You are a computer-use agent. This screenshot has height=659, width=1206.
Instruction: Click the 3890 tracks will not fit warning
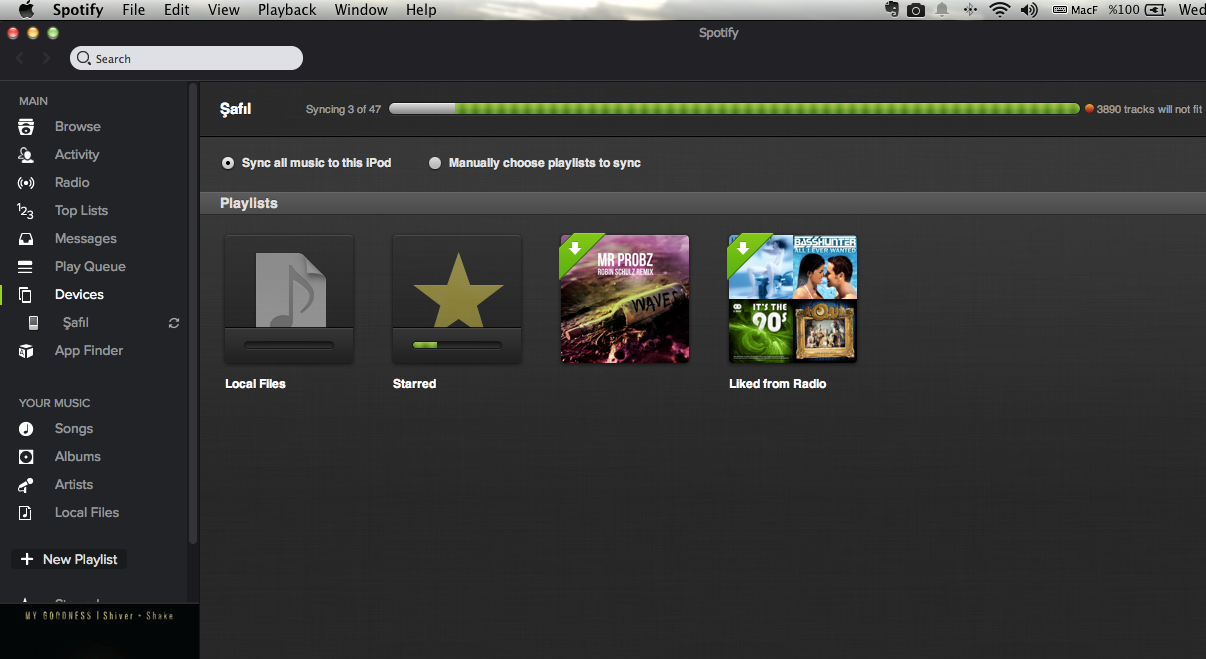click(1144, 110)
